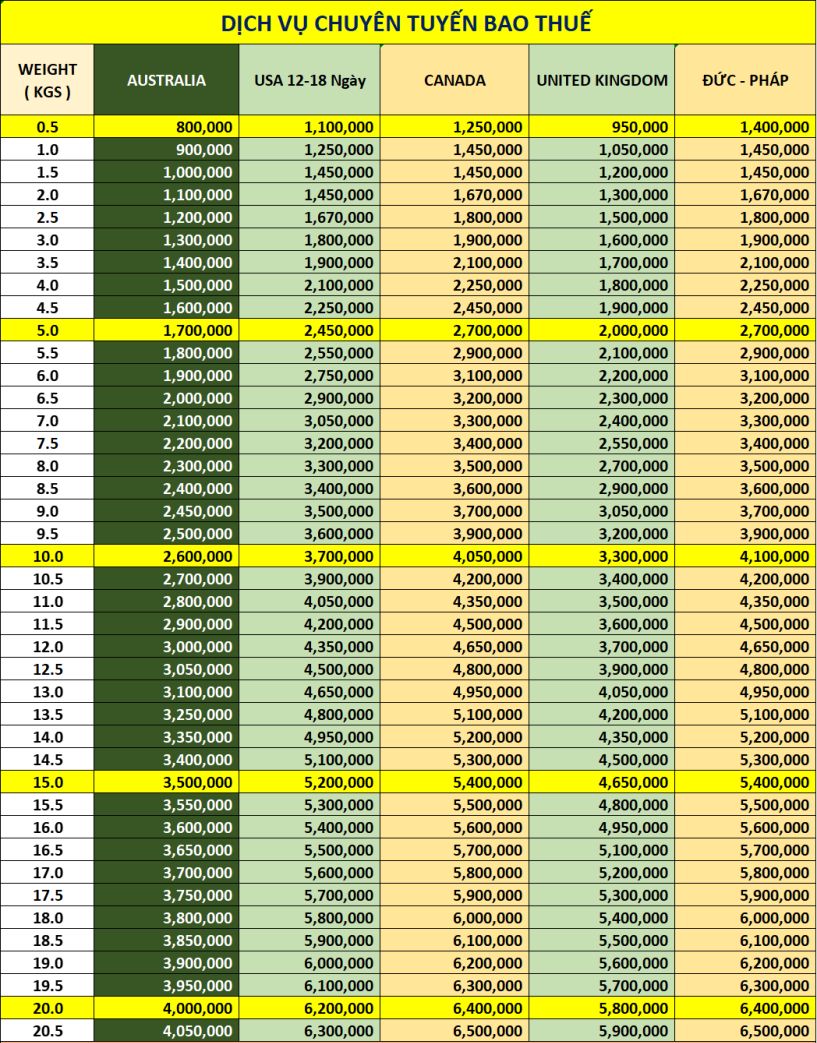
Task: Click USA price '2,750,000' in 6.0 row
Action: [310, 375]
